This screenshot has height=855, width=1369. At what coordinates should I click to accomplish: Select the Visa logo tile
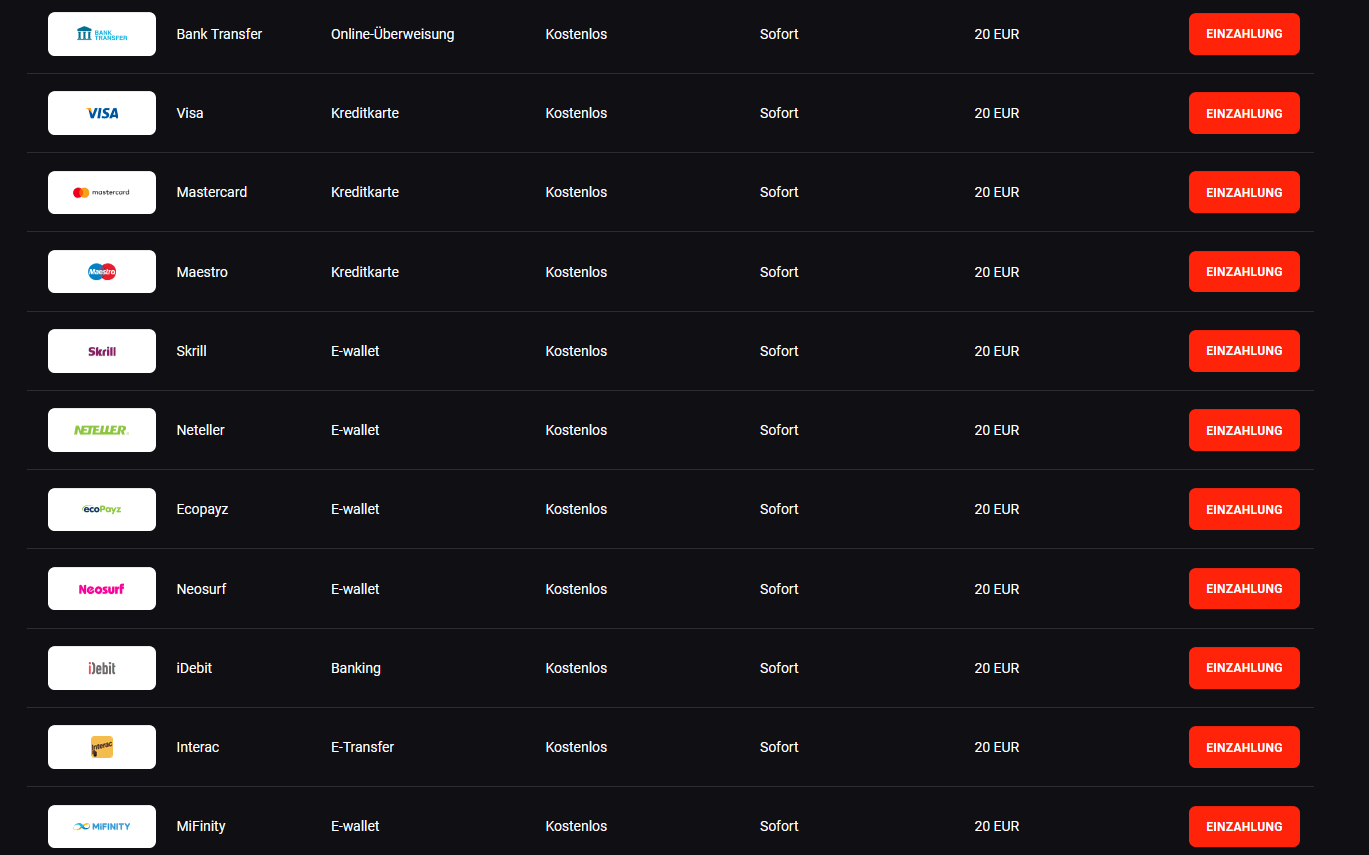(x=102, y=113)
